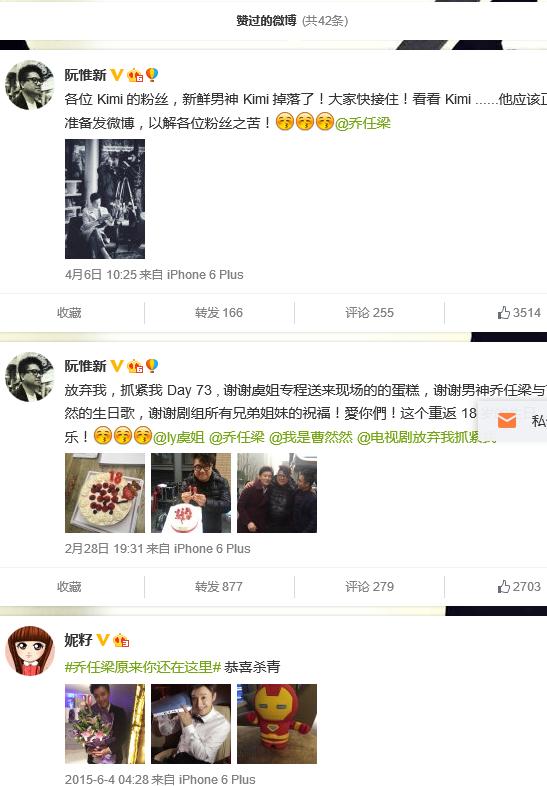Screen dimensions: 547x786
Task: Open comments 评论 279 on the second post
Action: tap(370, 586)
